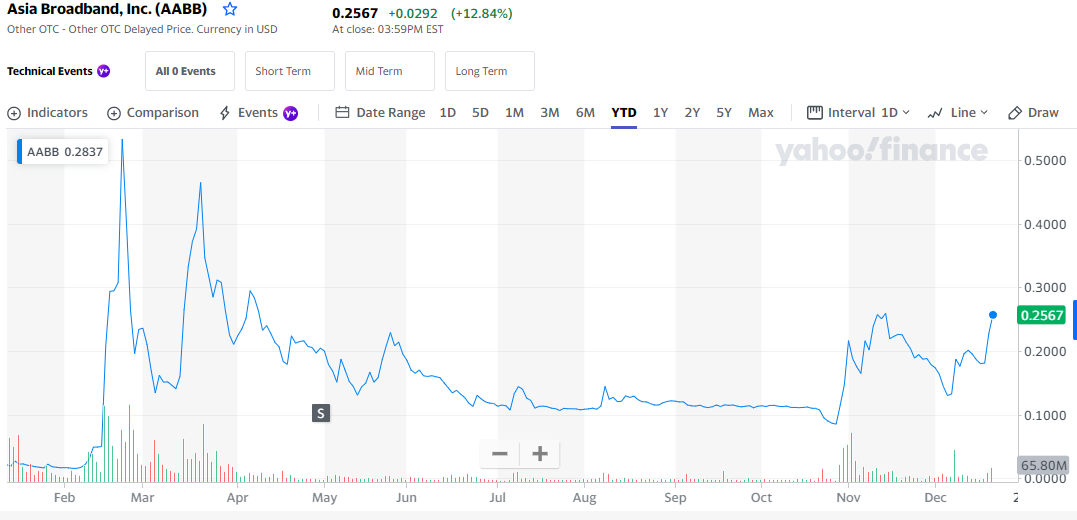This screenshot has height=520, width=1077.
Task: Click the +0.0292 price change value
Action: point(413,13)
